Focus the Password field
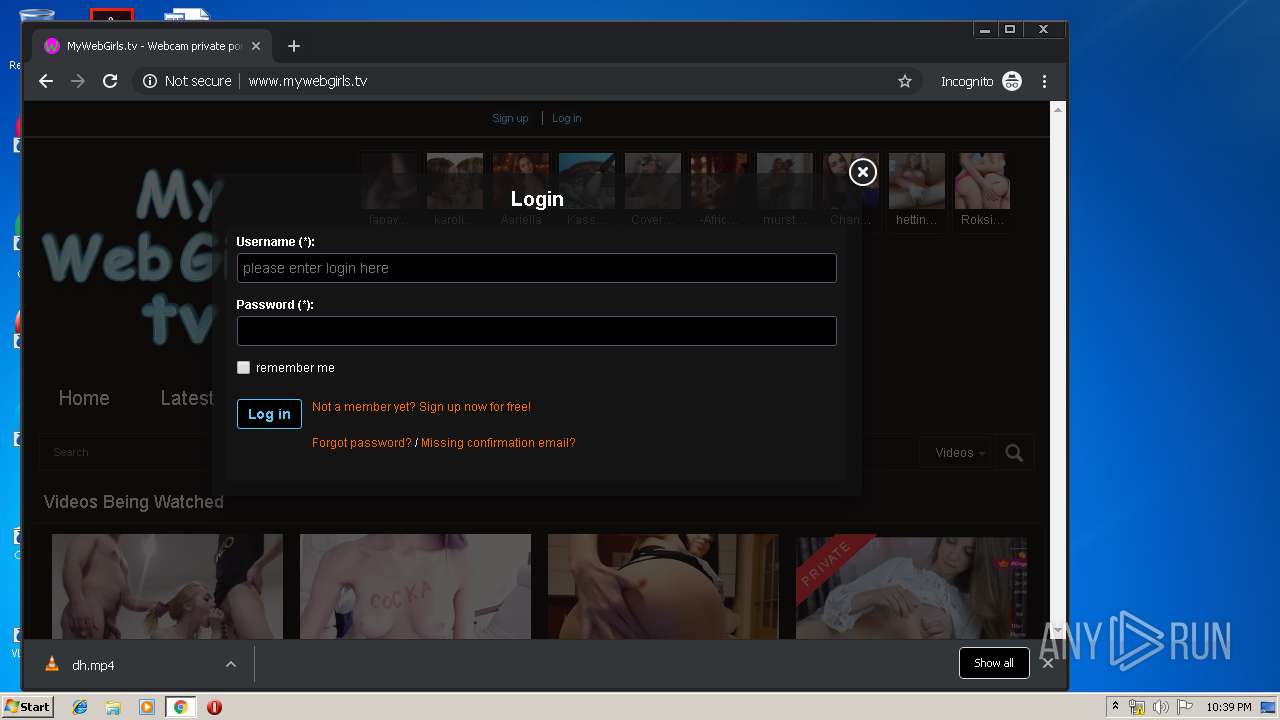 click(x=536, y=331)
